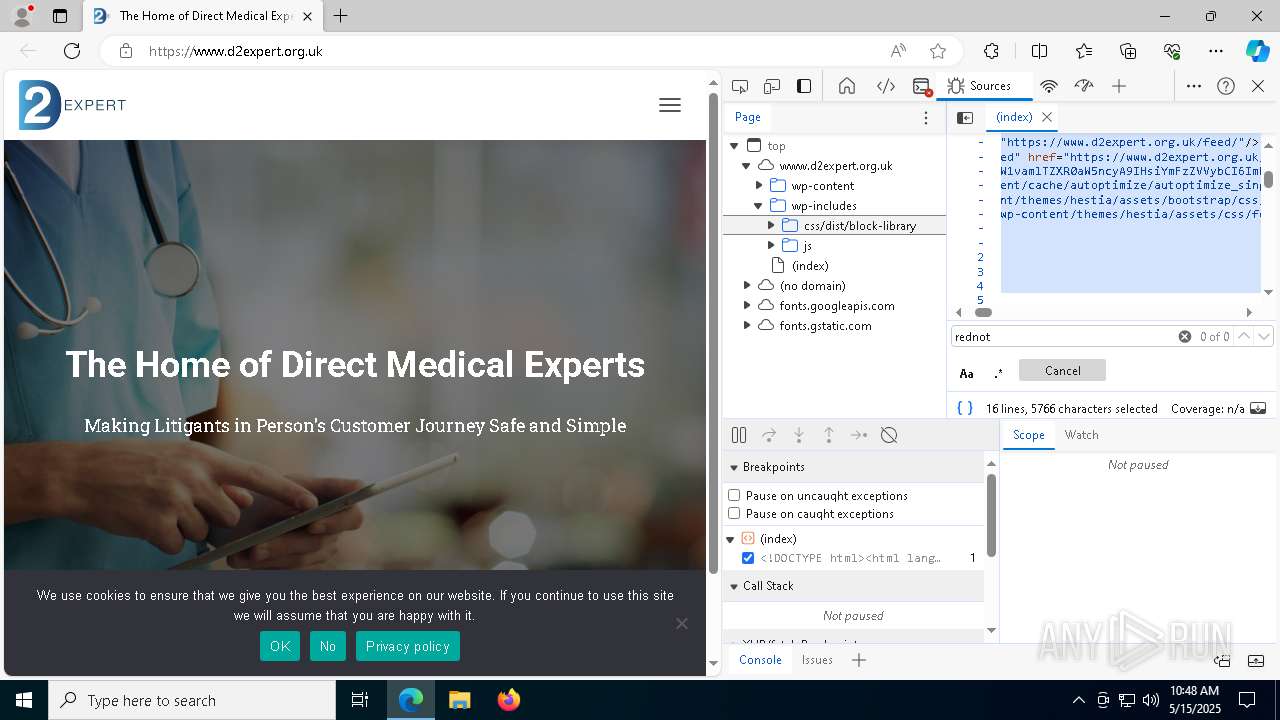Viewport: 1280px width, 720px height.
Task: Toggle the inspect element picker in DevTools
Action: [740, 86]
